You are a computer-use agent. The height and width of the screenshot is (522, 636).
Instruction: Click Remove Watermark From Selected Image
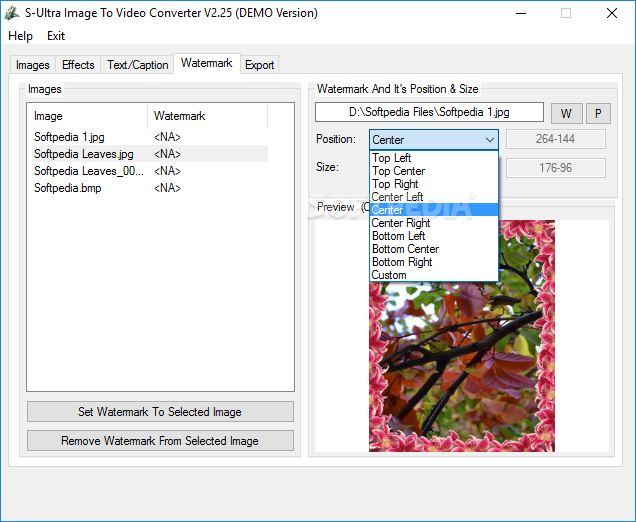[x=160, y=440]
